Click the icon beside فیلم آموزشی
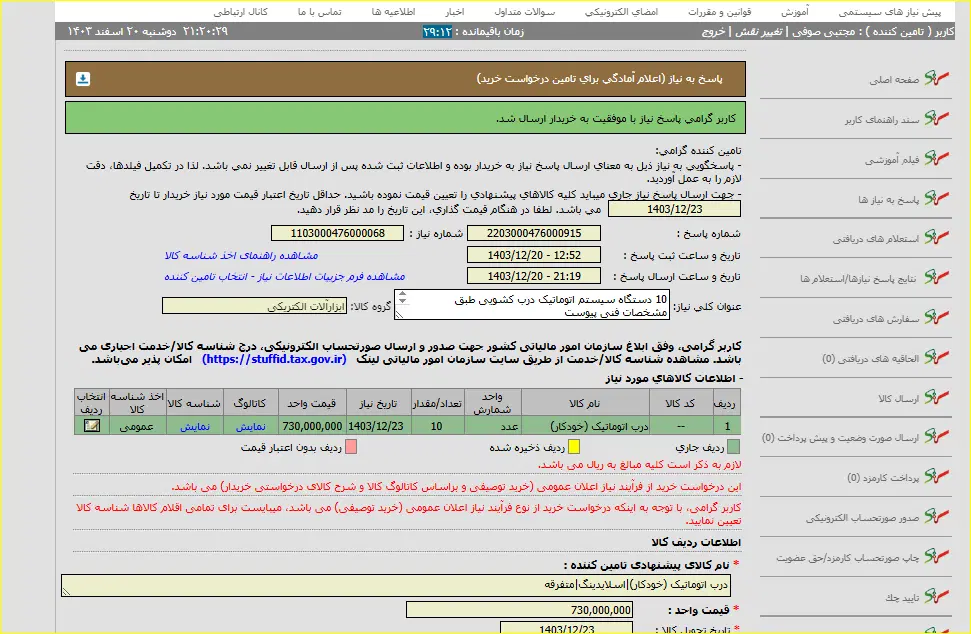The width and height of the screenshot is (971, 634). [937, 158]
